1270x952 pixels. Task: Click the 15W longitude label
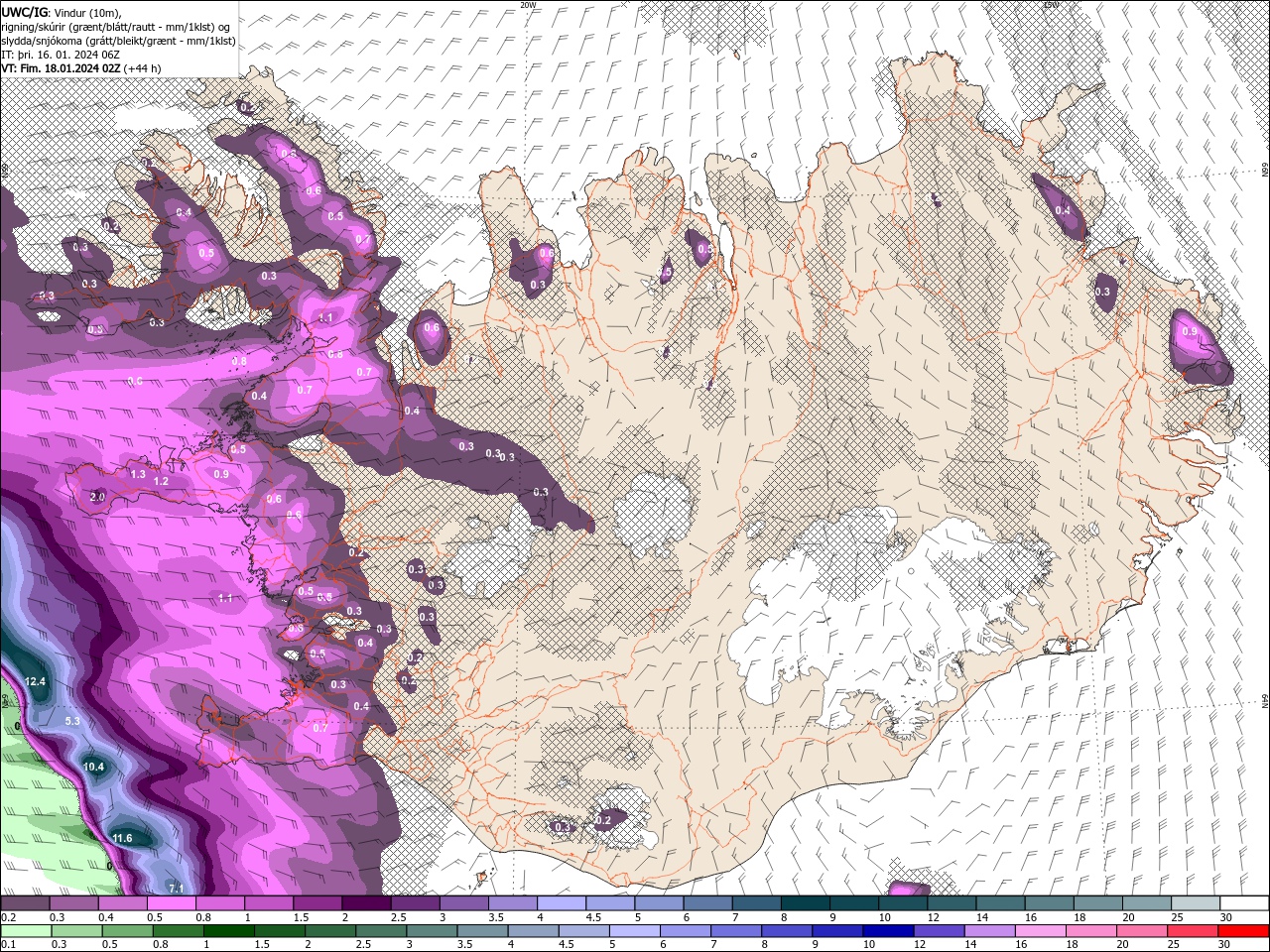[x=1051, y=5]
